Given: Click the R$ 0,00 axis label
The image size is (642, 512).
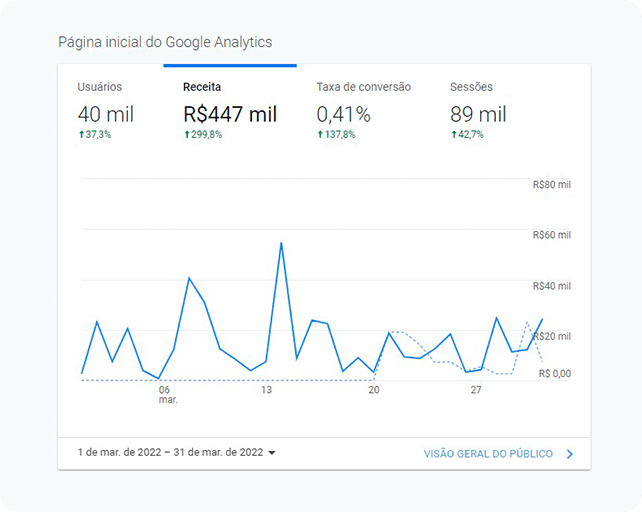Looking at the screenshot, I should pos(554,374).
